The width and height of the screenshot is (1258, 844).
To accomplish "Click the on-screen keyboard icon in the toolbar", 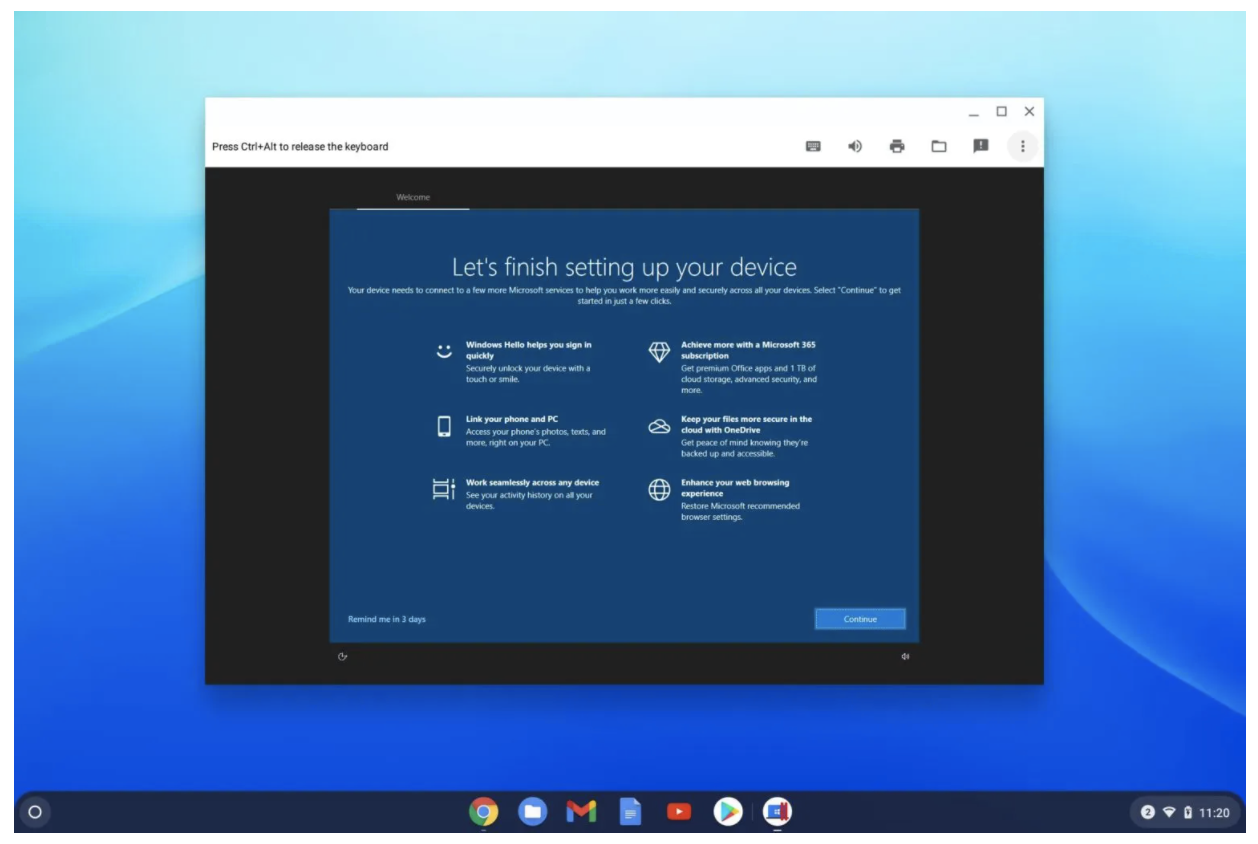I will [x=813, y=145].
